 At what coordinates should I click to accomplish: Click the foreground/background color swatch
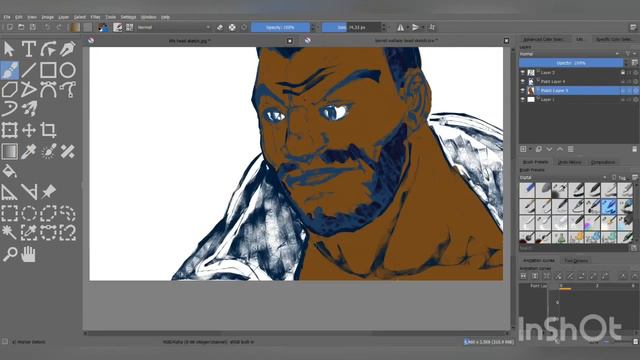[103, 27]
